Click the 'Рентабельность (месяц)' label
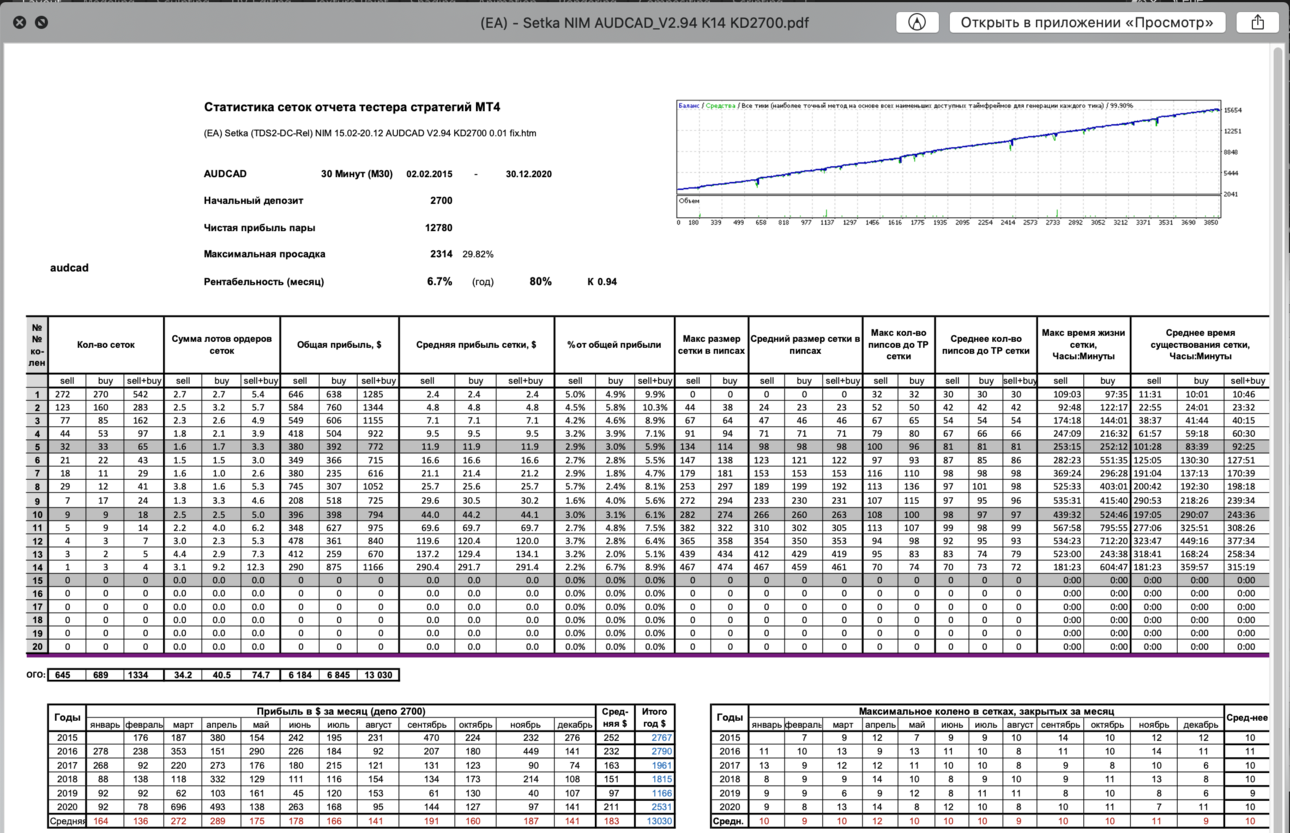 (x=264, y=282)
